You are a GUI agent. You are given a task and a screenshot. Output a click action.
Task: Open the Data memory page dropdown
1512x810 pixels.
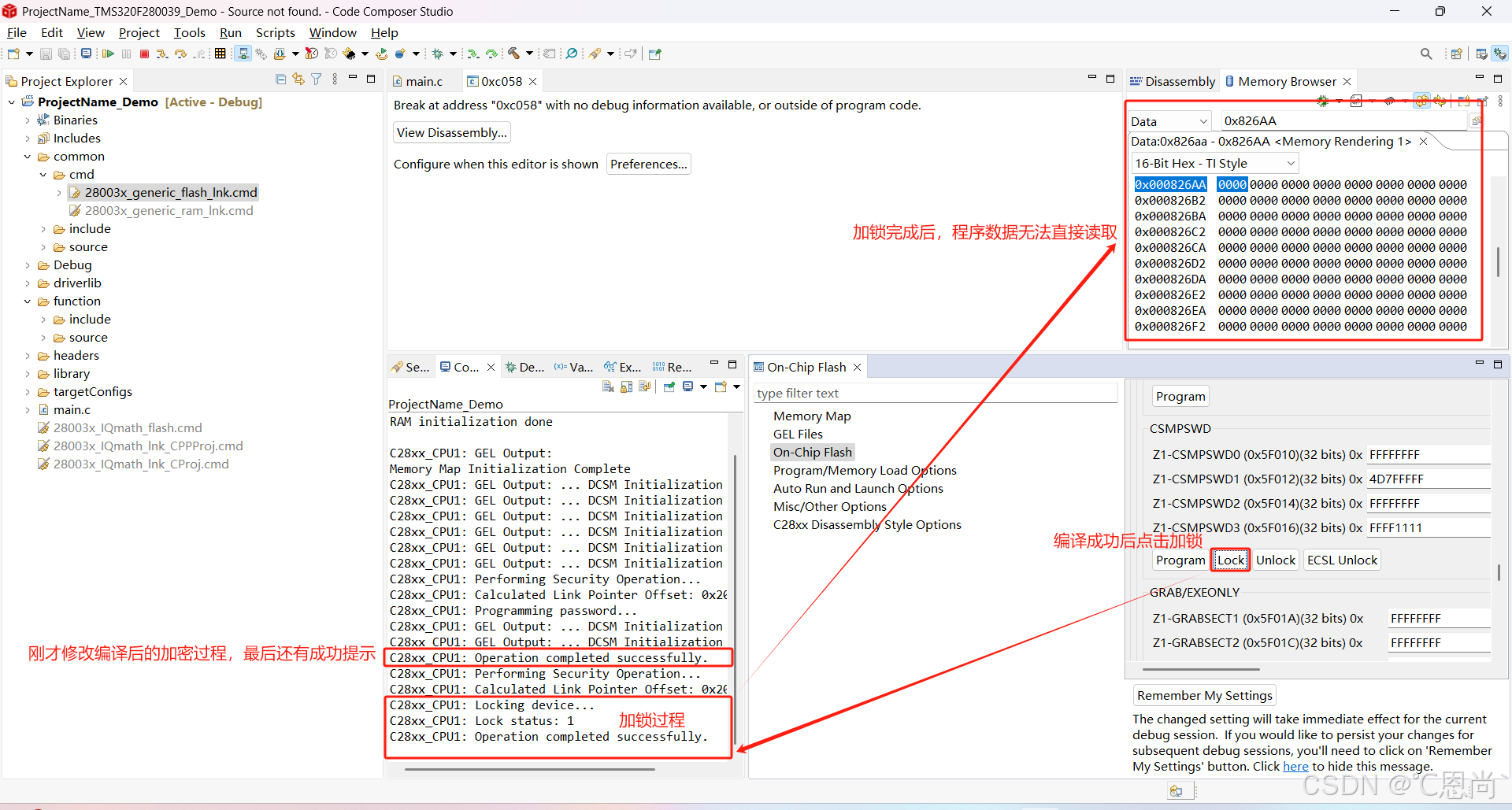point(1169,121)
